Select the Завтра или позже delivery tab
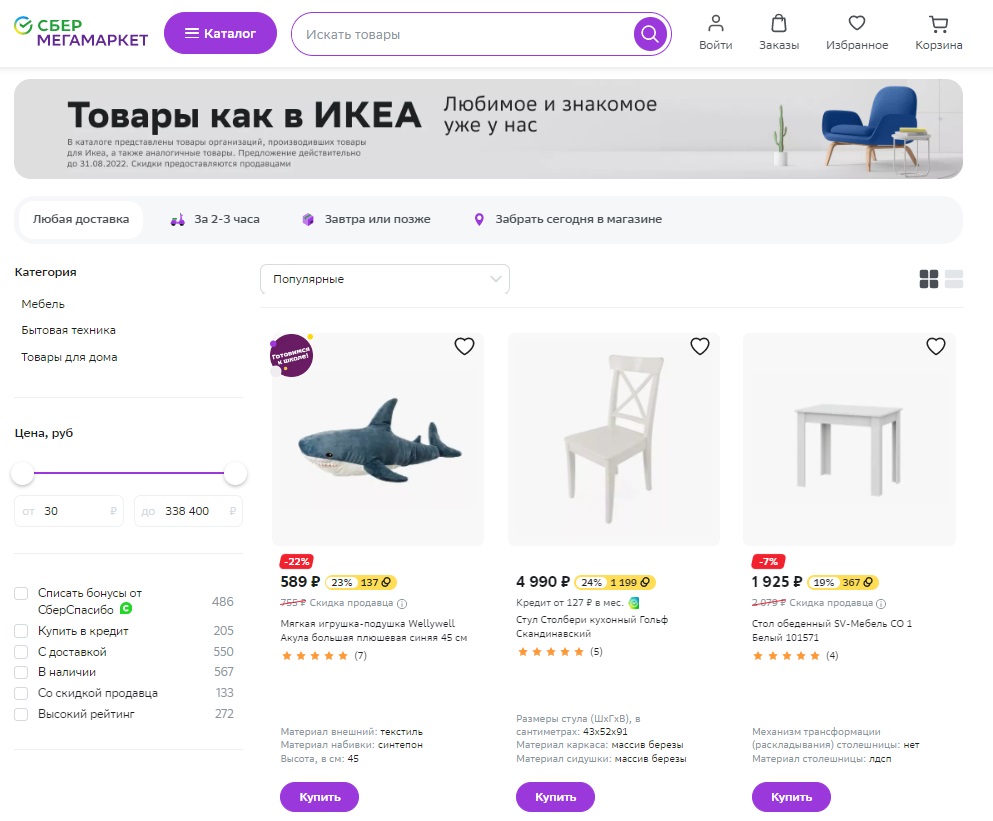This screenshot has width=993, height=821. click(366, 219)
